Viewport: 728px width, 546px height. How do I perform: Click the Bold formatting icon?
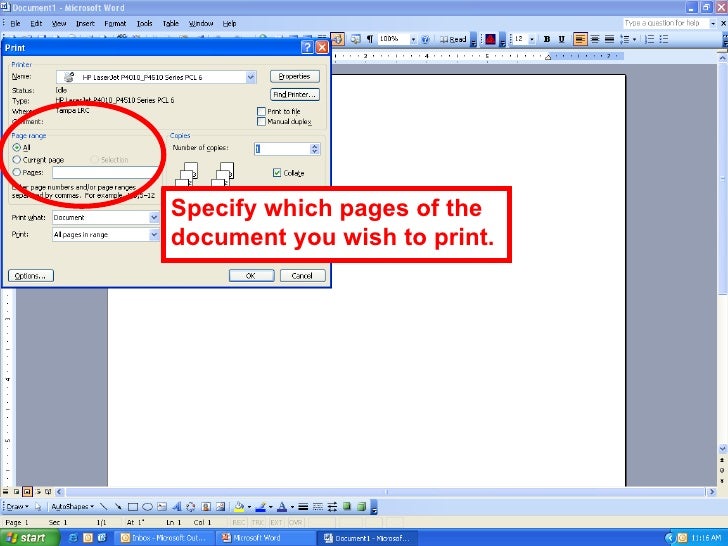(x=546, y=39)
